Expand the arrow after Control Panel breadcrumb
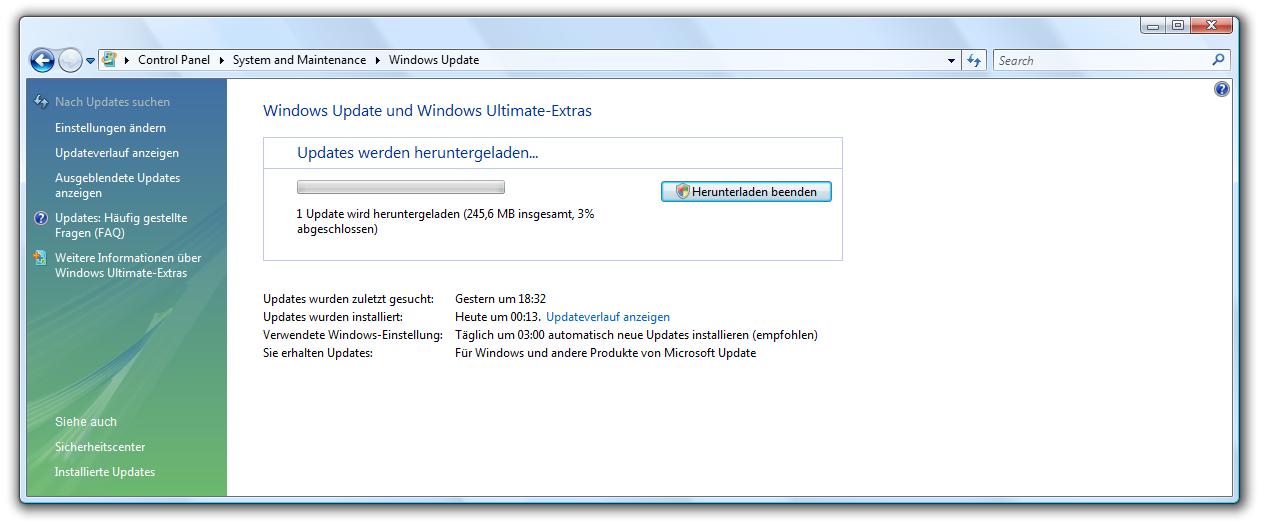The width and height of the screenshot is (1266, 524). 222,60
